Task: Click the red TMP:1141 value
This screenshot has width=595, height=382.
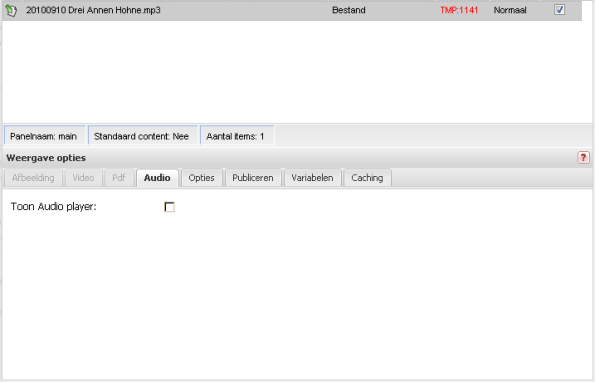Action: pyautogui.click(x=459, y=10)
